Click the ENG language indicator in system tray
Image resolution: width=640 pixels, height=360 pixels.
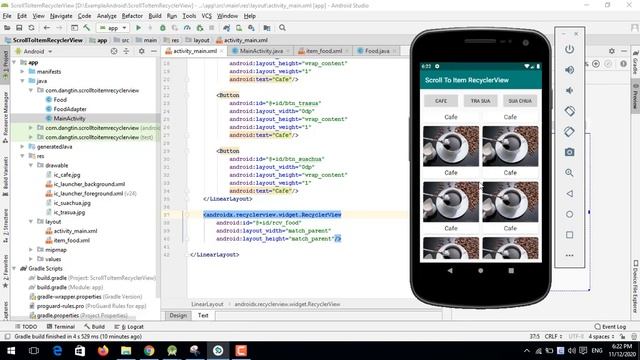(x=597, y=351)
